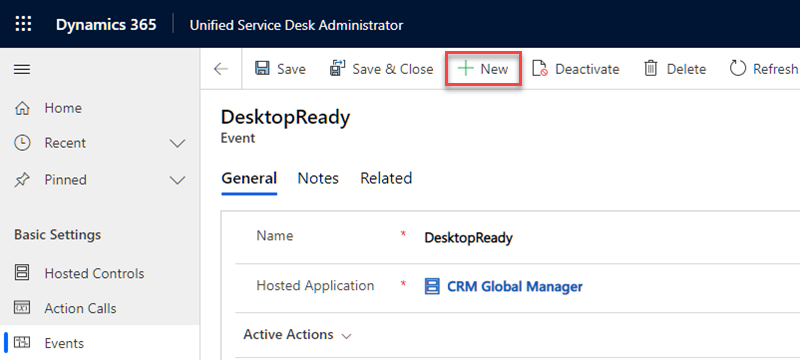Click the Name field label
This screenshot has width=800, height=360.
pyautogui.click(x=275, y=236)
